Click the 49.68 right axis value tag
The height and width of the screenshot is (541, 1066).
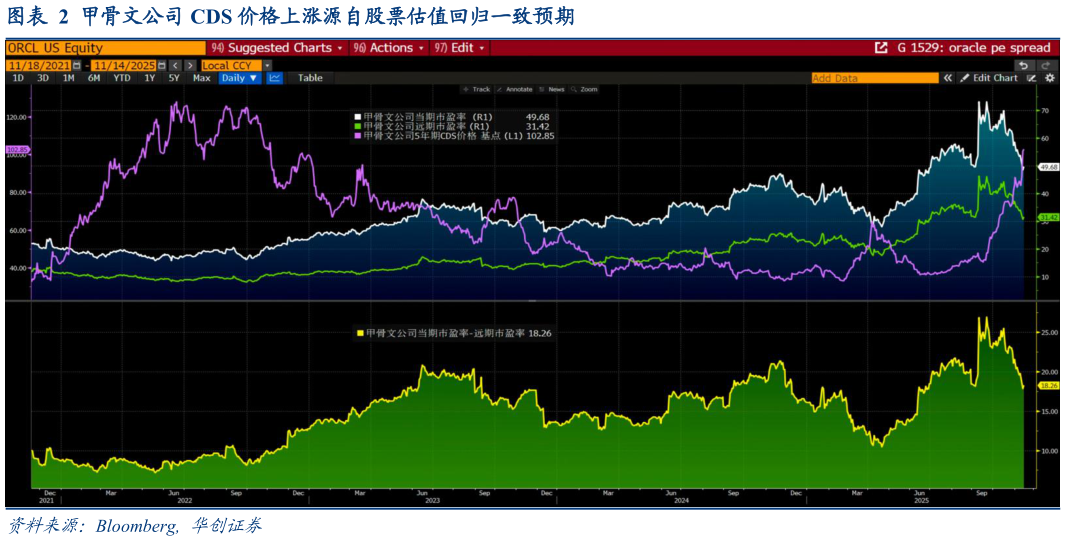point(1048,167)
